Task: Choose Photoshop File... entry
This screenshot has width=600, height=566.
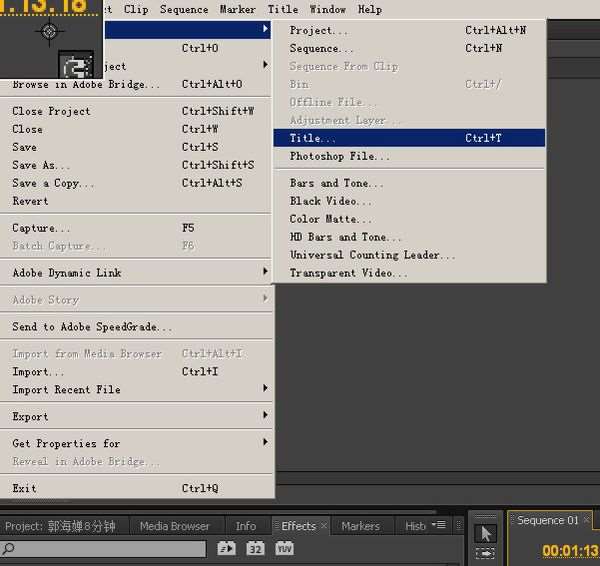Action: pyautogui.click(x=409, y=156)
